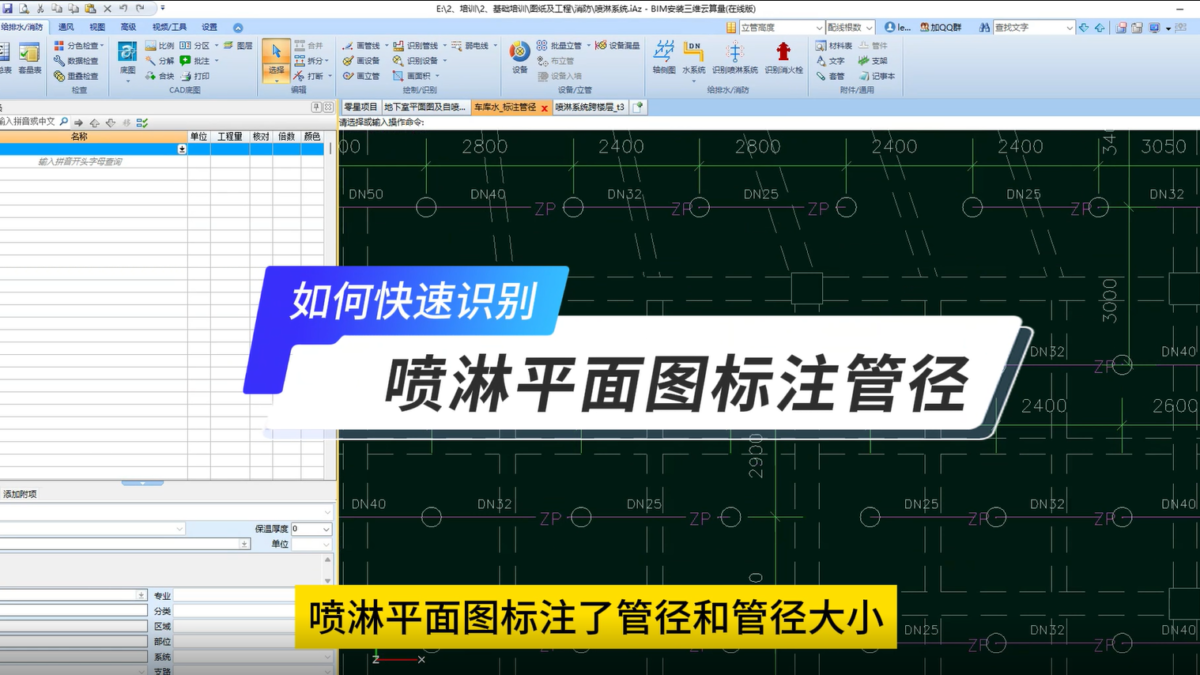Switch to the 视频/工具 ribbon tab
This screenshot has height=675, width=1200.
coord(169,27)
